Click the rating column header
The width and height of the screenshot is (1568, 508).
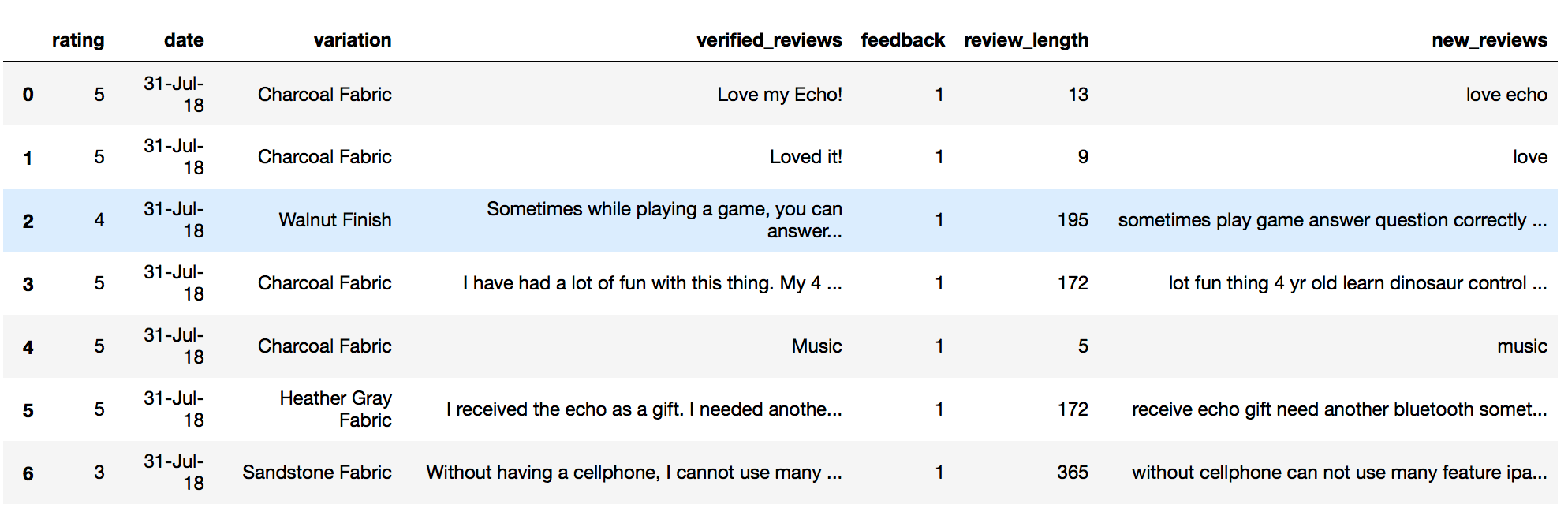click(77, 40)
